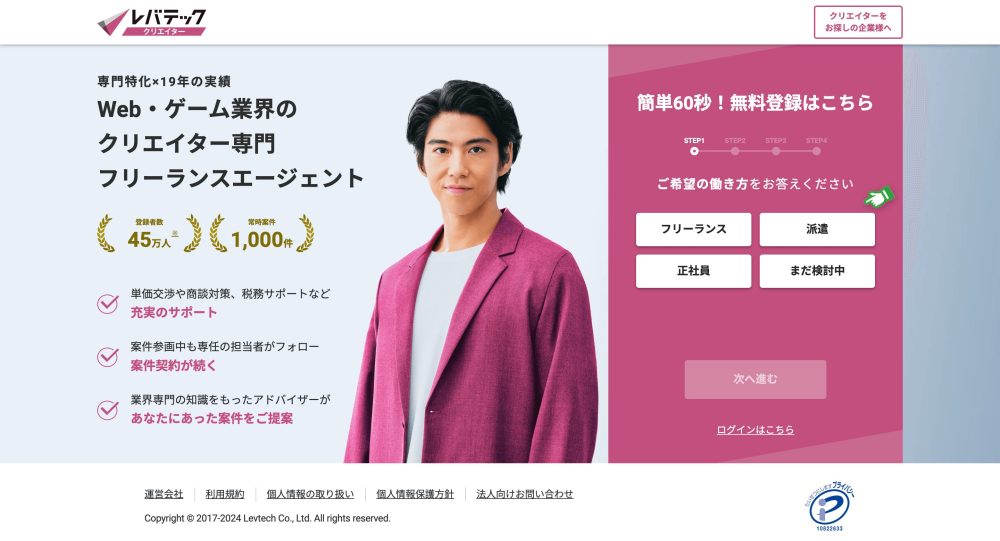Select the 派遣 work style option
This screenshot has height=541, width=1000.
(x=817, y=229)
